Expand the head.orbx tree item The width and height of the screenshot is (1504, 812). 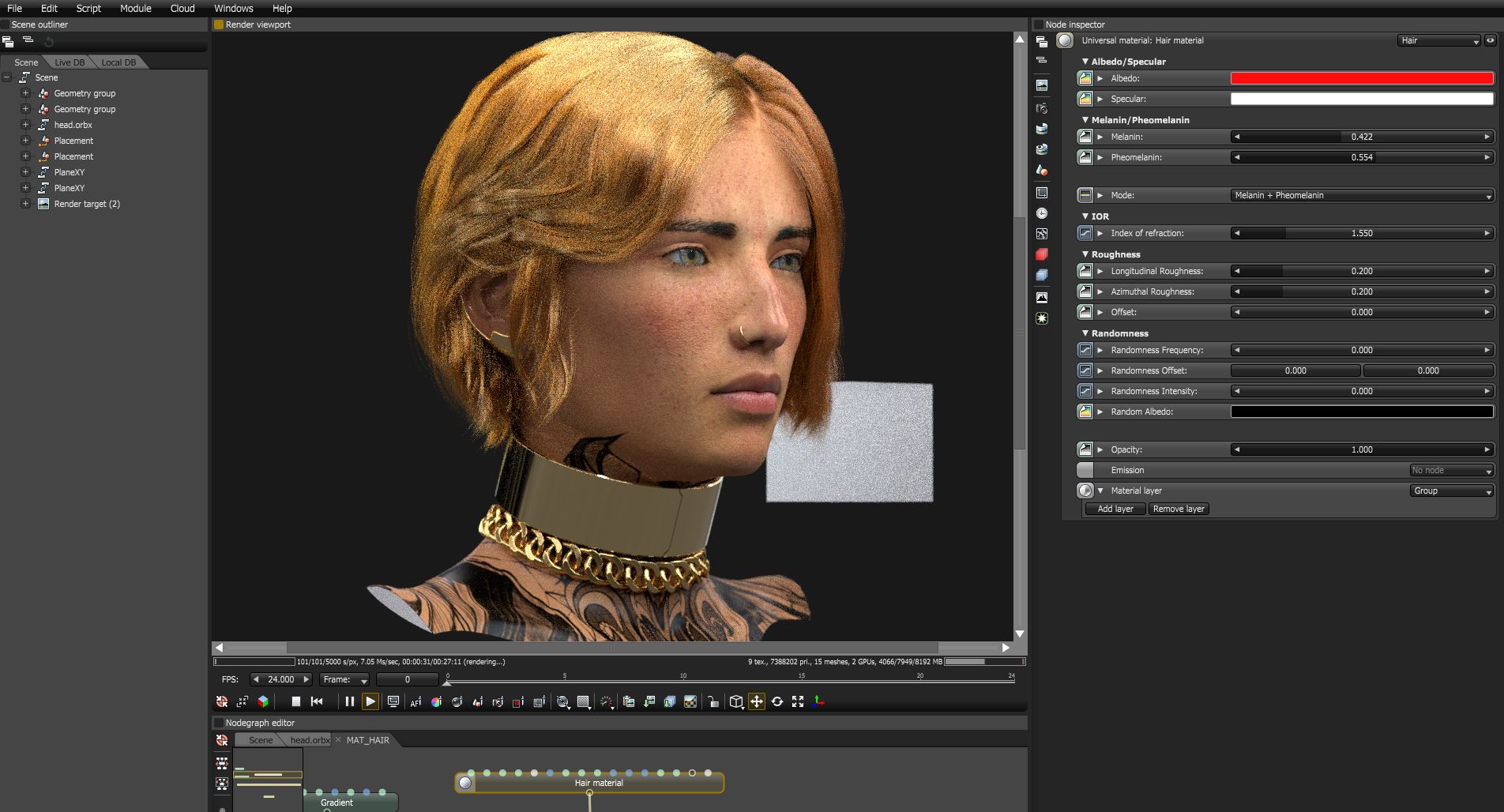tap(25, 125)
